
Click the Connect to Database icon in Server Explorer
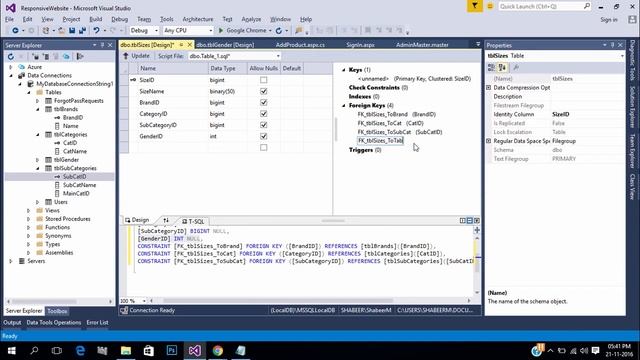[36, 56]
